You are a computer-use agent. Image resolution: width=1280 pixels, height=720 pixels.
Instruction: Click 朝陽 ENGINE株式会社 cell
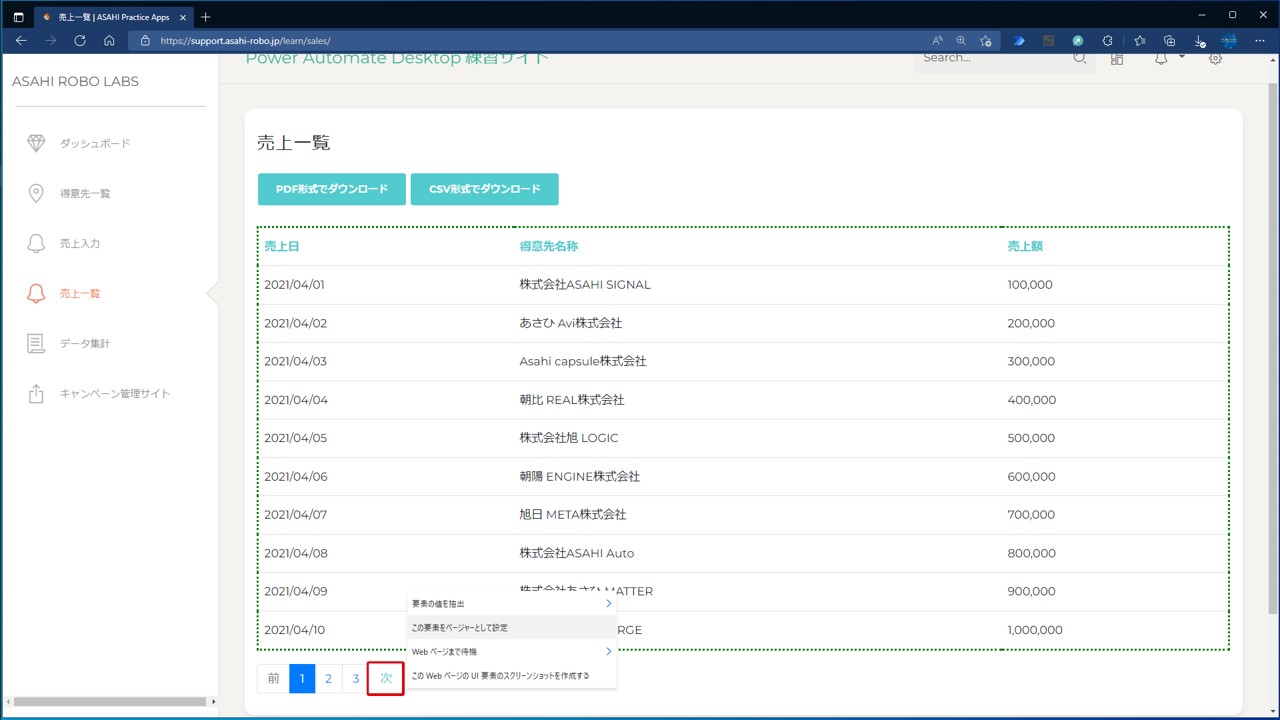[x=580, y=477]
